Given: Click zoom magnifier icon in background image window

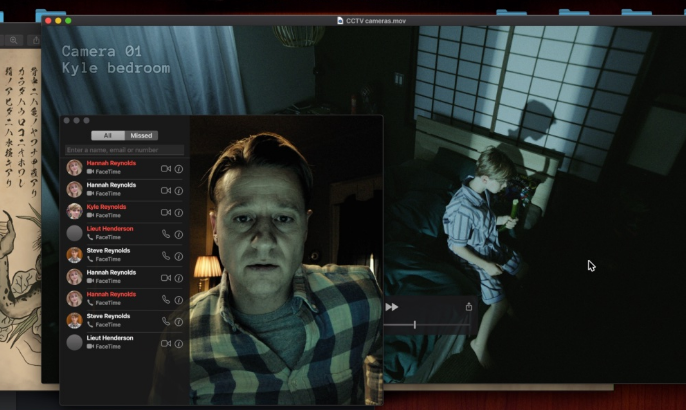Looking at the screenshot, I should coord(14,40).
